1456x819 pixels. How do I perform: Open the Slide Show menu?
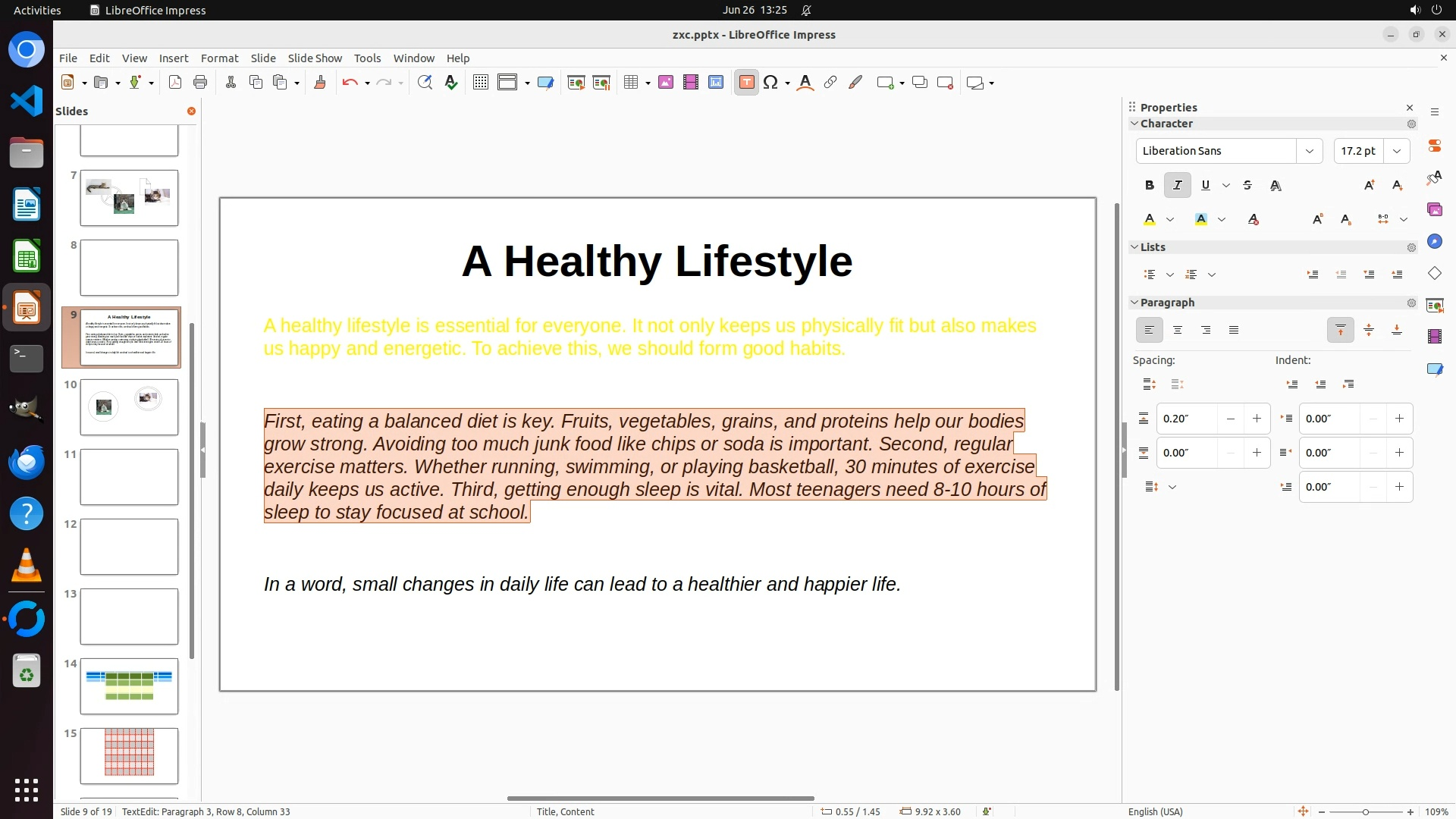coord(315,58)
